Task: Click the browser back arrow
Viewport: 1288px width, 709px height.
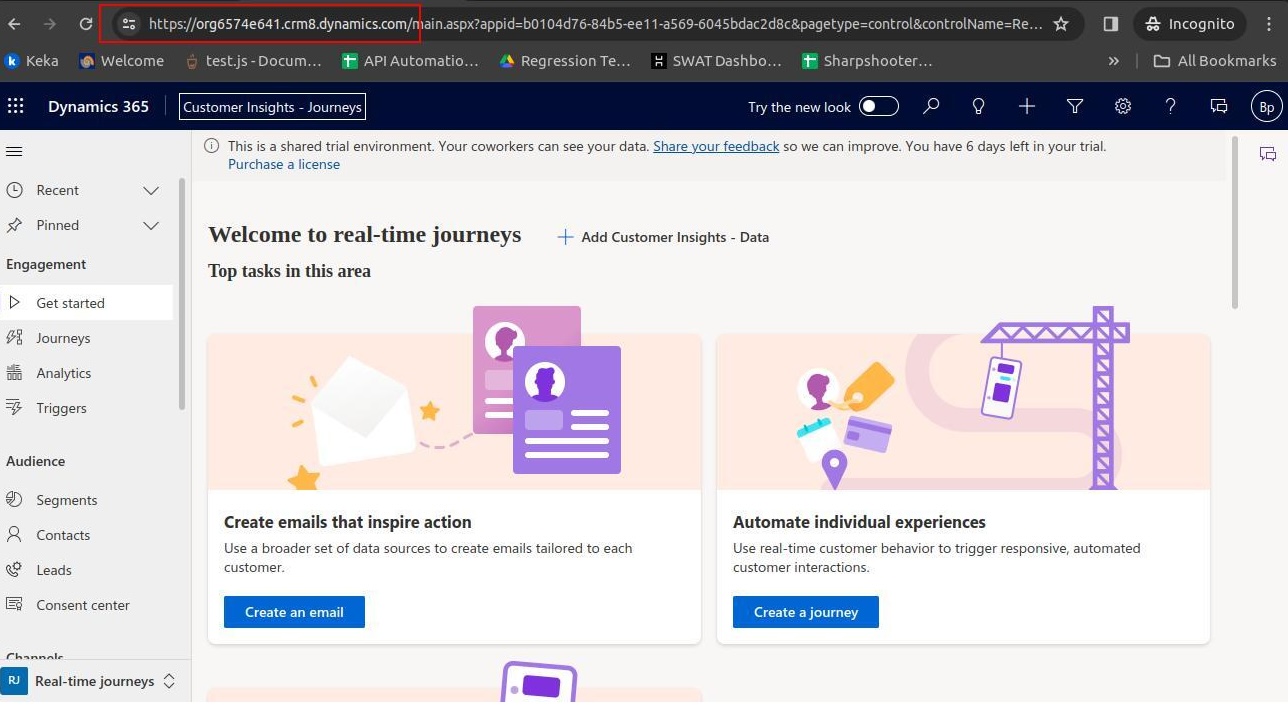Action: (x=14, y=24)
